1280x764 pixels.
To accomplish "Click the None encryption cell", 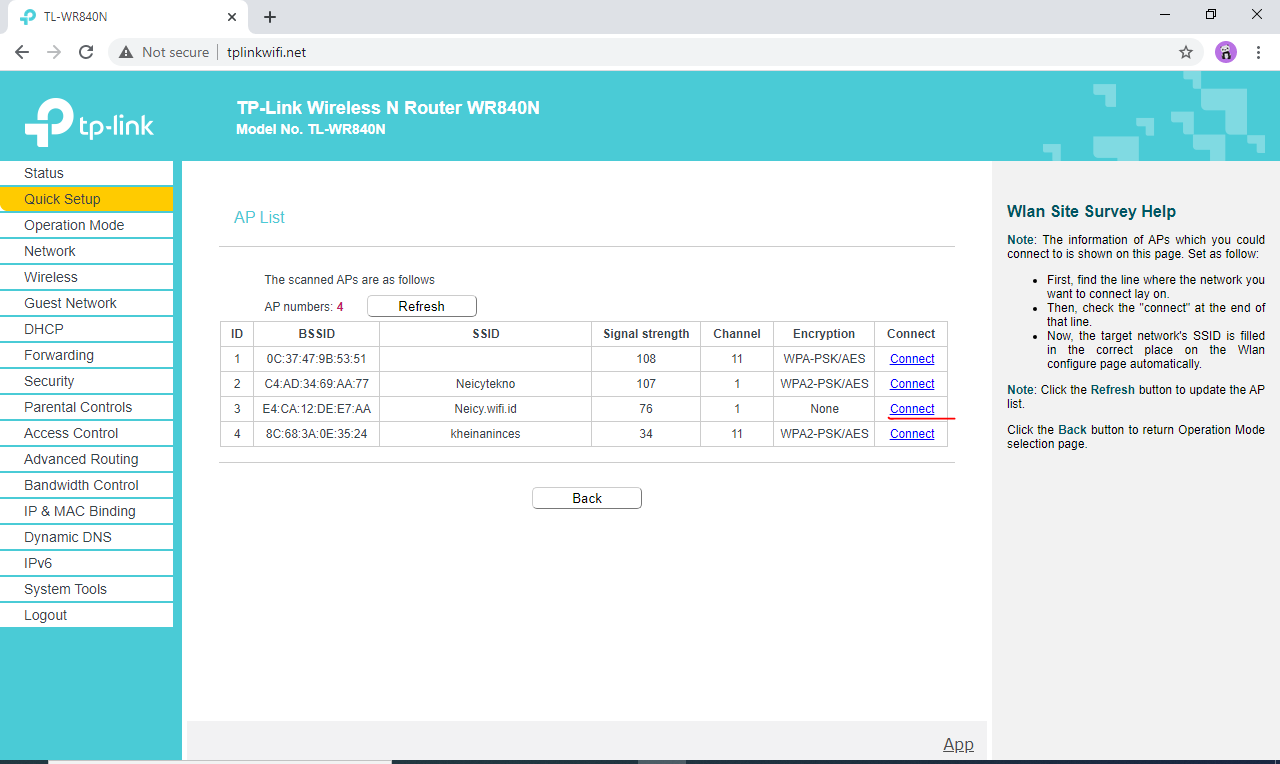I will point(824,409).
